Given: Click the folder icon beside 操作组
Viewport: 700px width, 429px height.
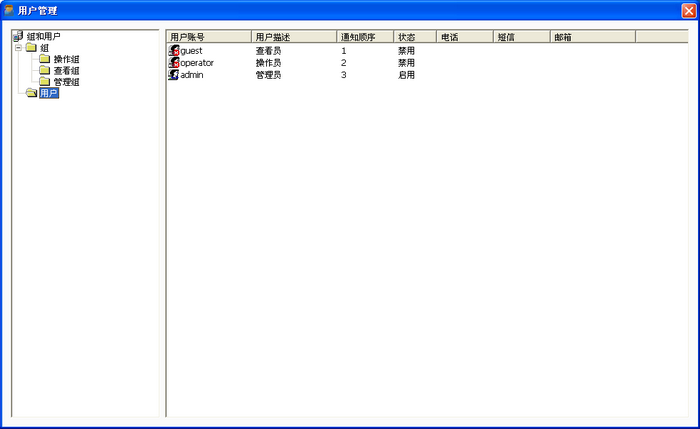Looking at the screenshot, I should pyautogui.click(x=44, y=59).
